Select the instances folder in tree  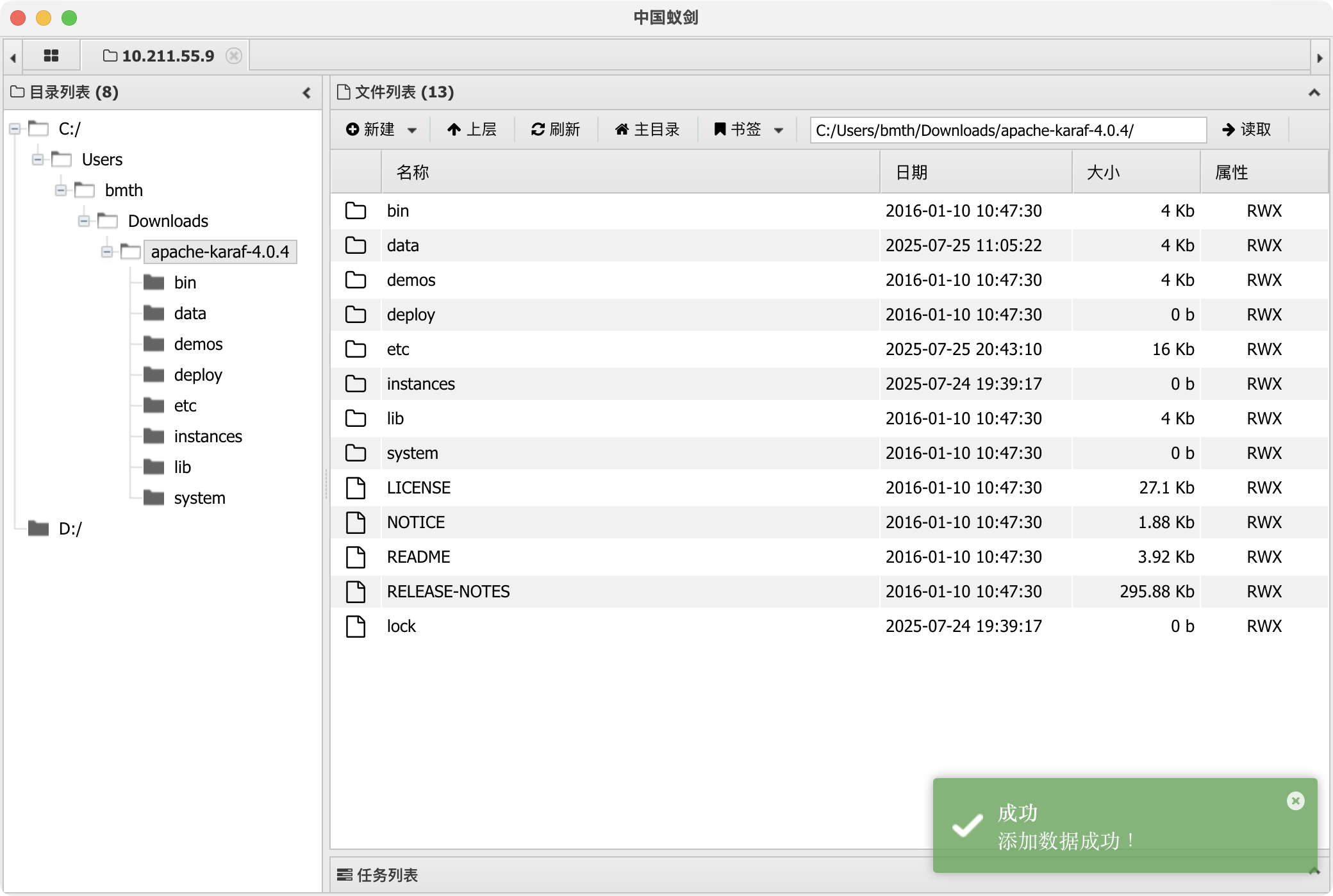point(208,436)
